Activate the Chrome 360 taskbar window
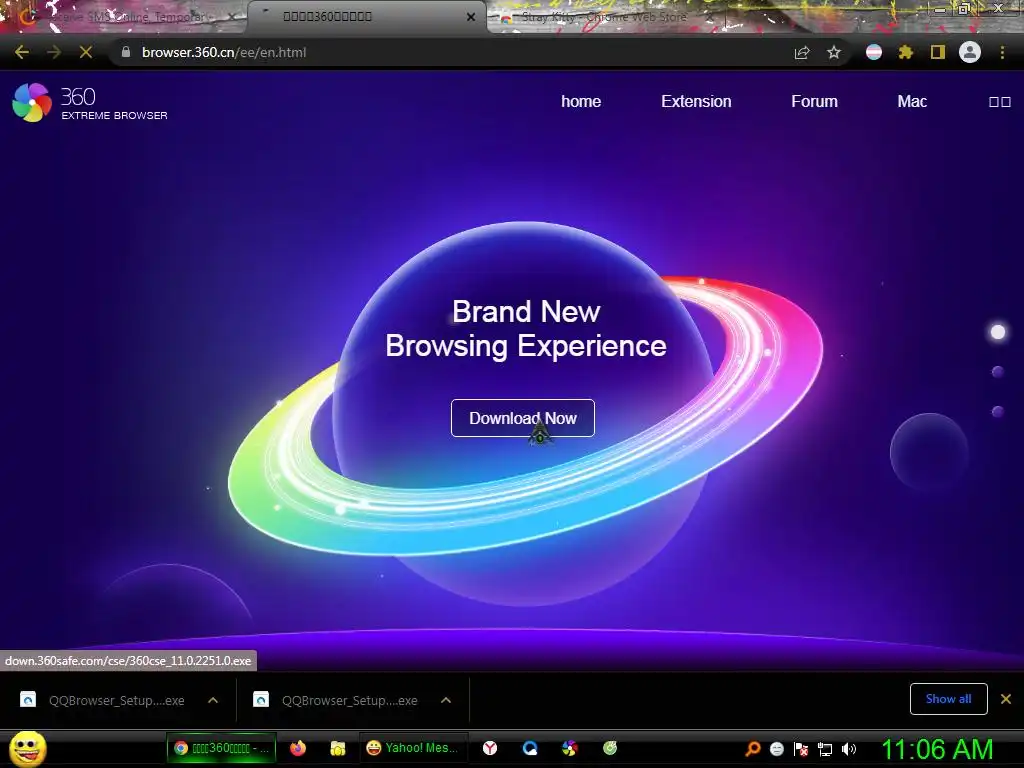Viewport: 1024px width, 768px height. coord(221,748)
